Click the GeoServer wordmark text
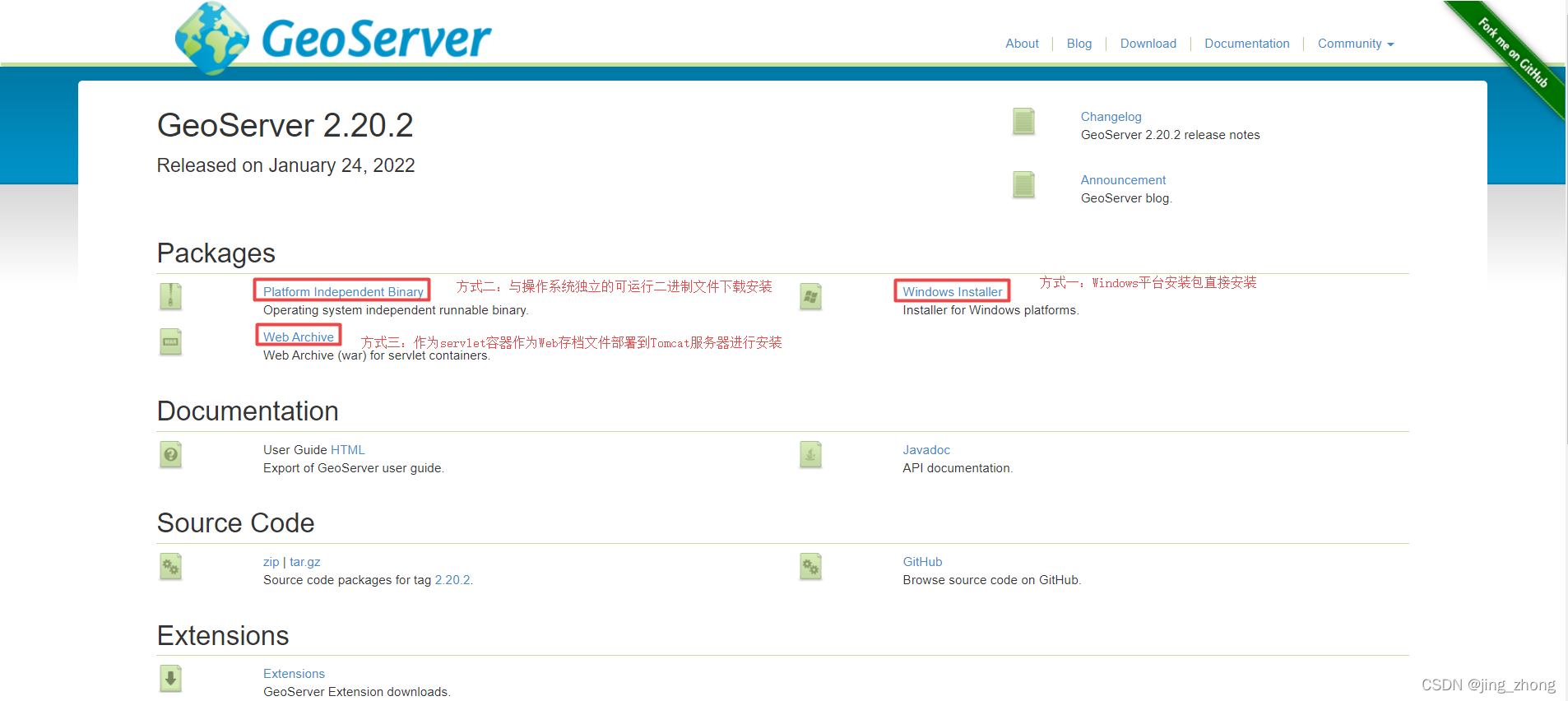 [376, 39]
